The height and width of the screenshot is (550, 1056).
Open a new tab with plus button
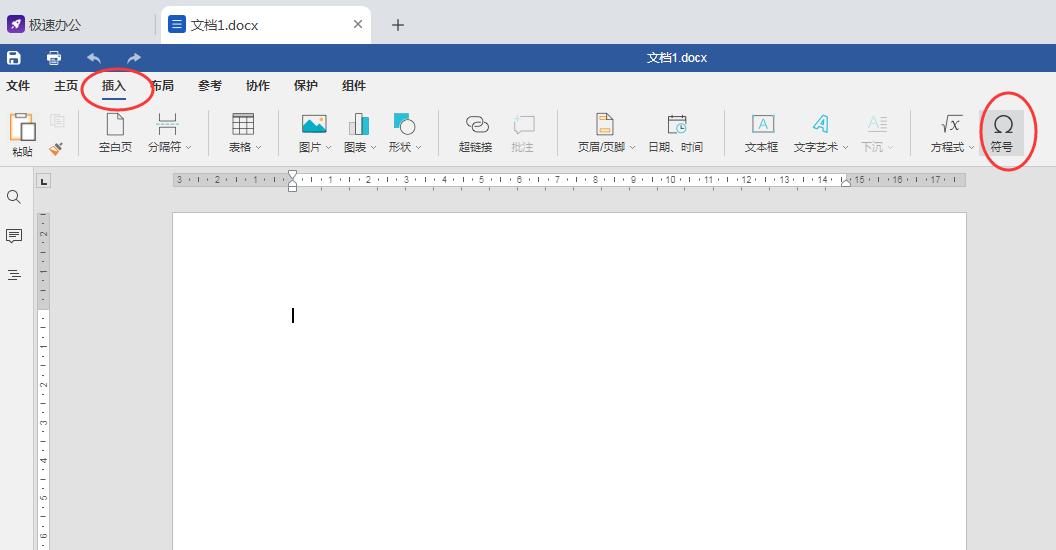398,25
